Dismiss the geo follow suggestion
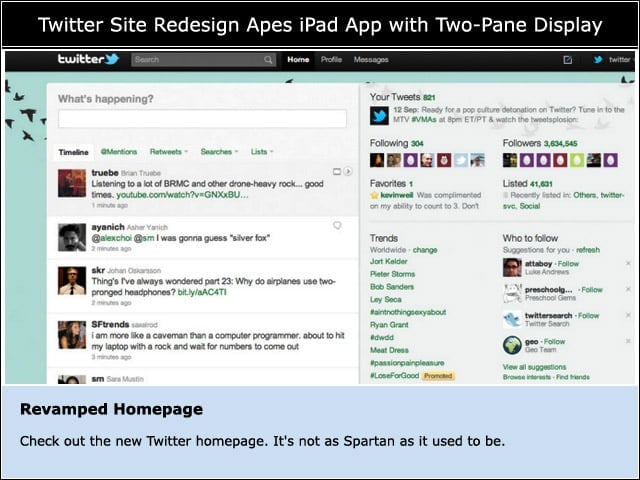The image size is (640, 480). click(628, 341)
